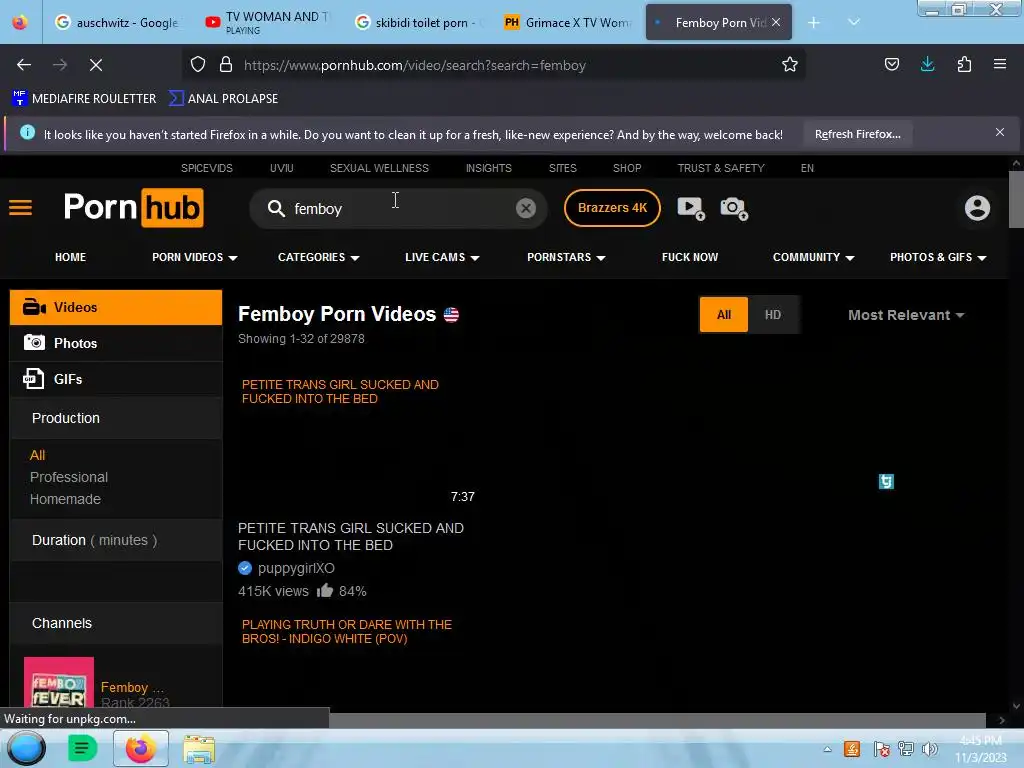Open the TRUST & SAFETY top link
1024x768 pixels.
click(x=721, y=168)
